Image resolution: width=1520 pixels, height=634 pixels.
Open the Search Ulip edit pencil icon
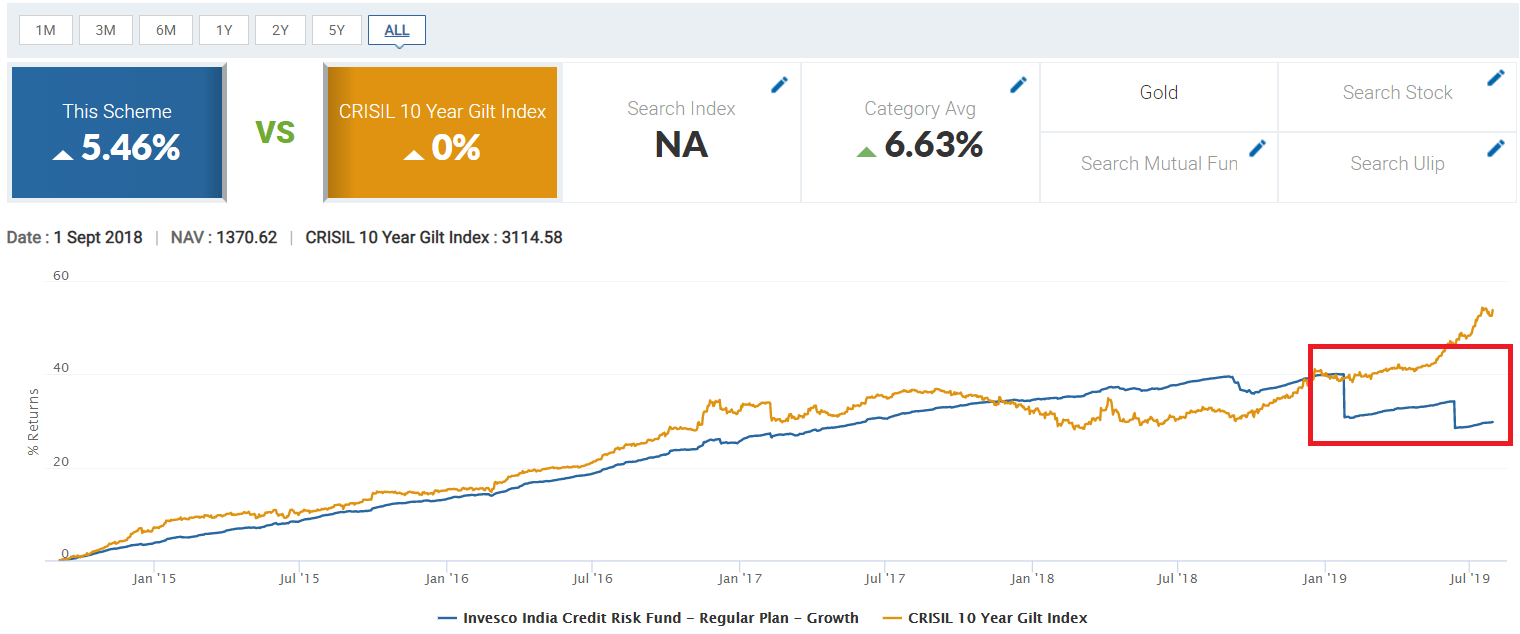(x=1497, y=147)
